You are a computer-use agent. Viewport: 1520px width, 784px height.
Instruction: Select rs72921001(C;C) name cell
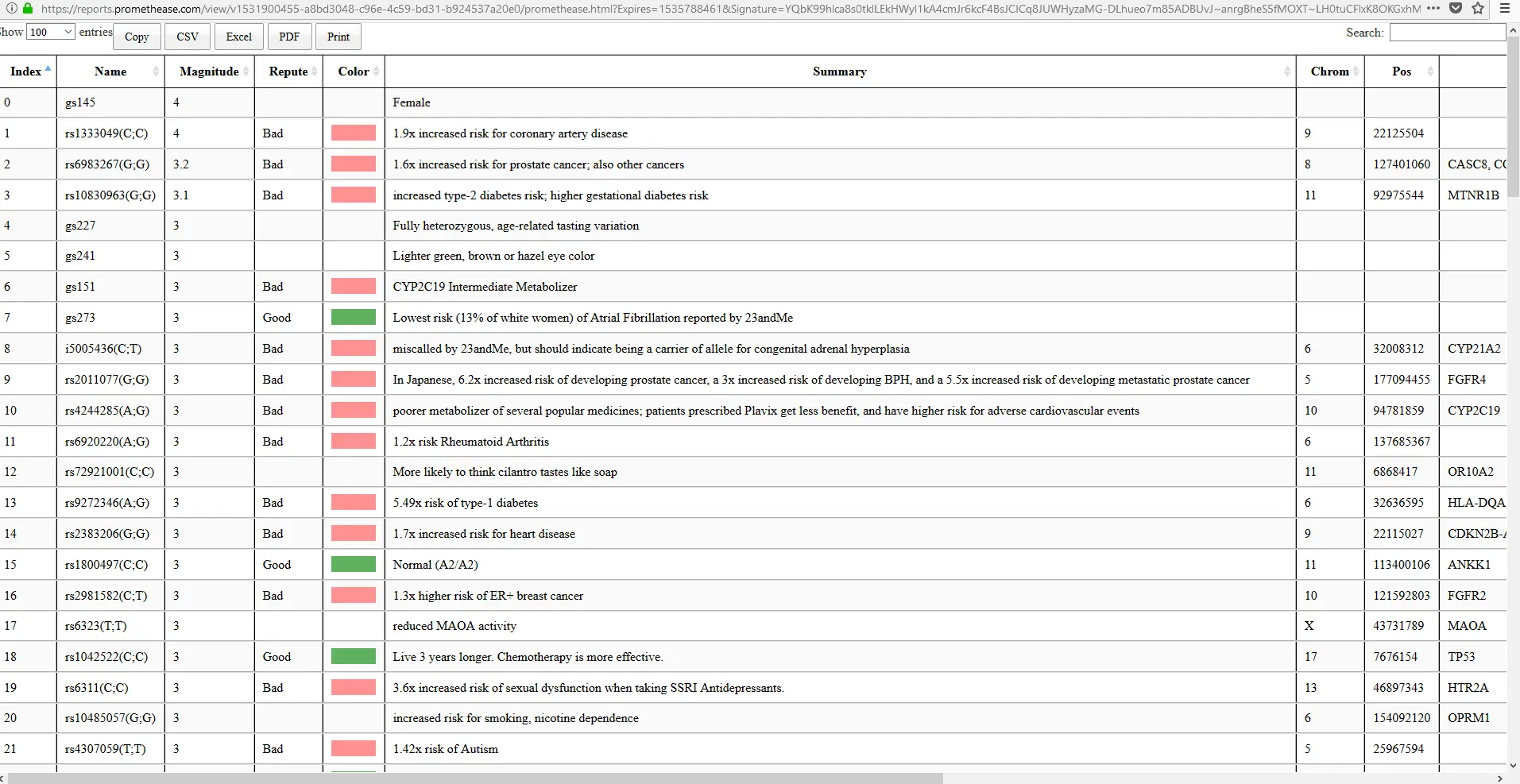tap(110, 472)
